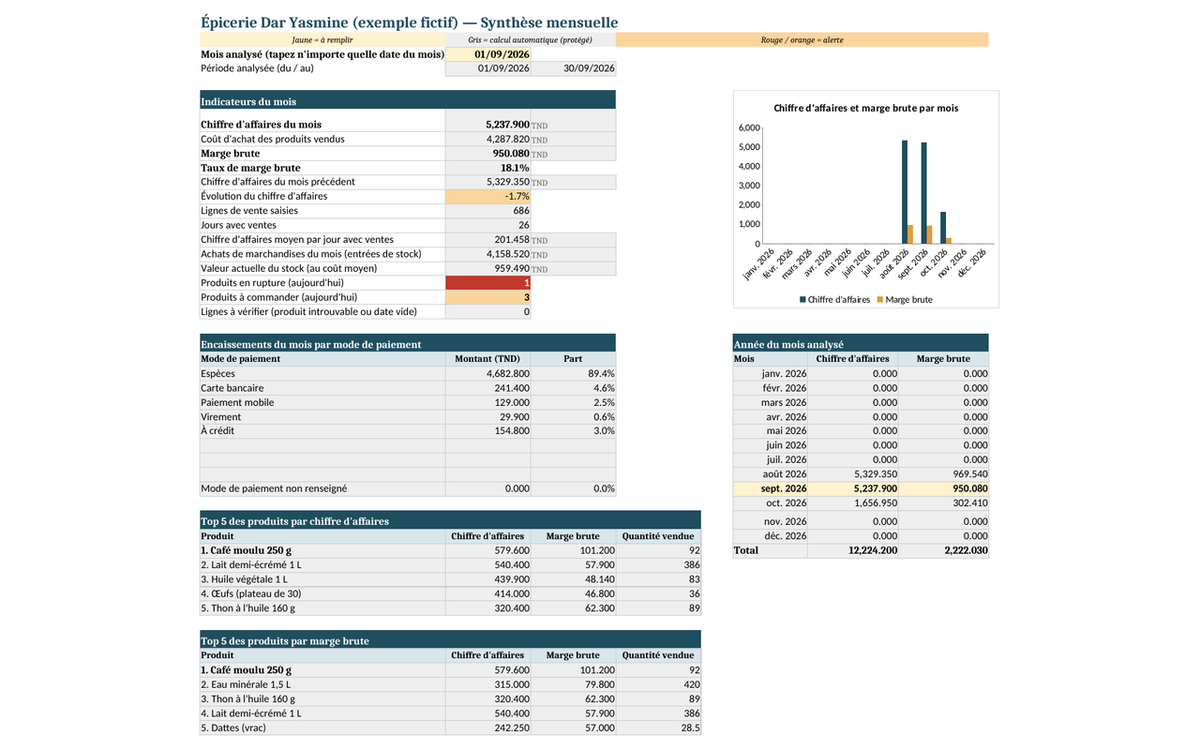Click the 'Épicerie Dar Yasmine' sheet title
The height and width of the screenshot is (750, 1200).
click(409, 22)
